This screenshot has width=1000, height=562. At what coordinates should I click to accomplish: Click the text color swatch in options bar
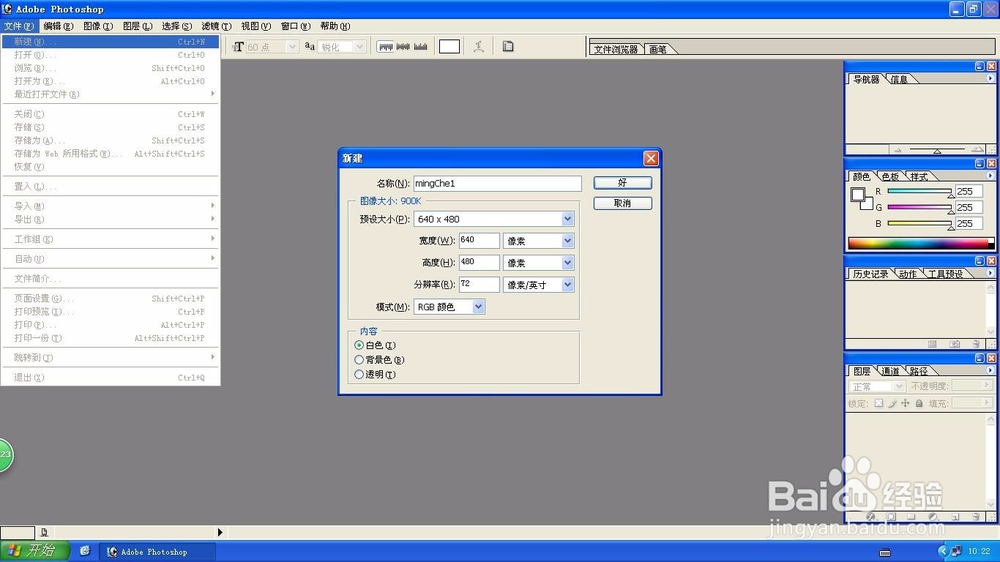(450, 47)
